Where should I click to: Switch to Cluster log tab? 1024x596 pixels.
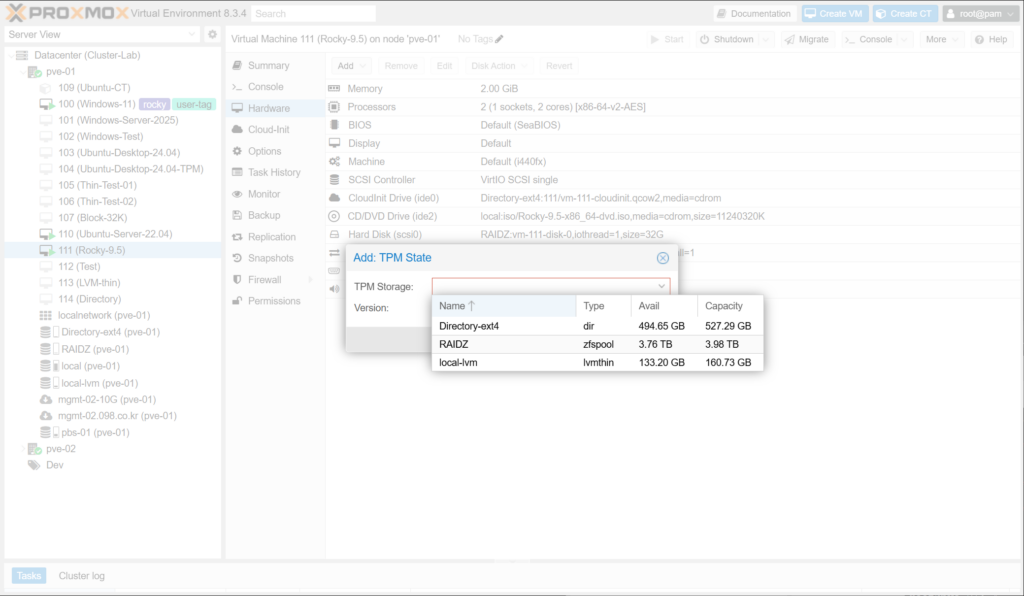pyautogui.click(x=81, y=575)
